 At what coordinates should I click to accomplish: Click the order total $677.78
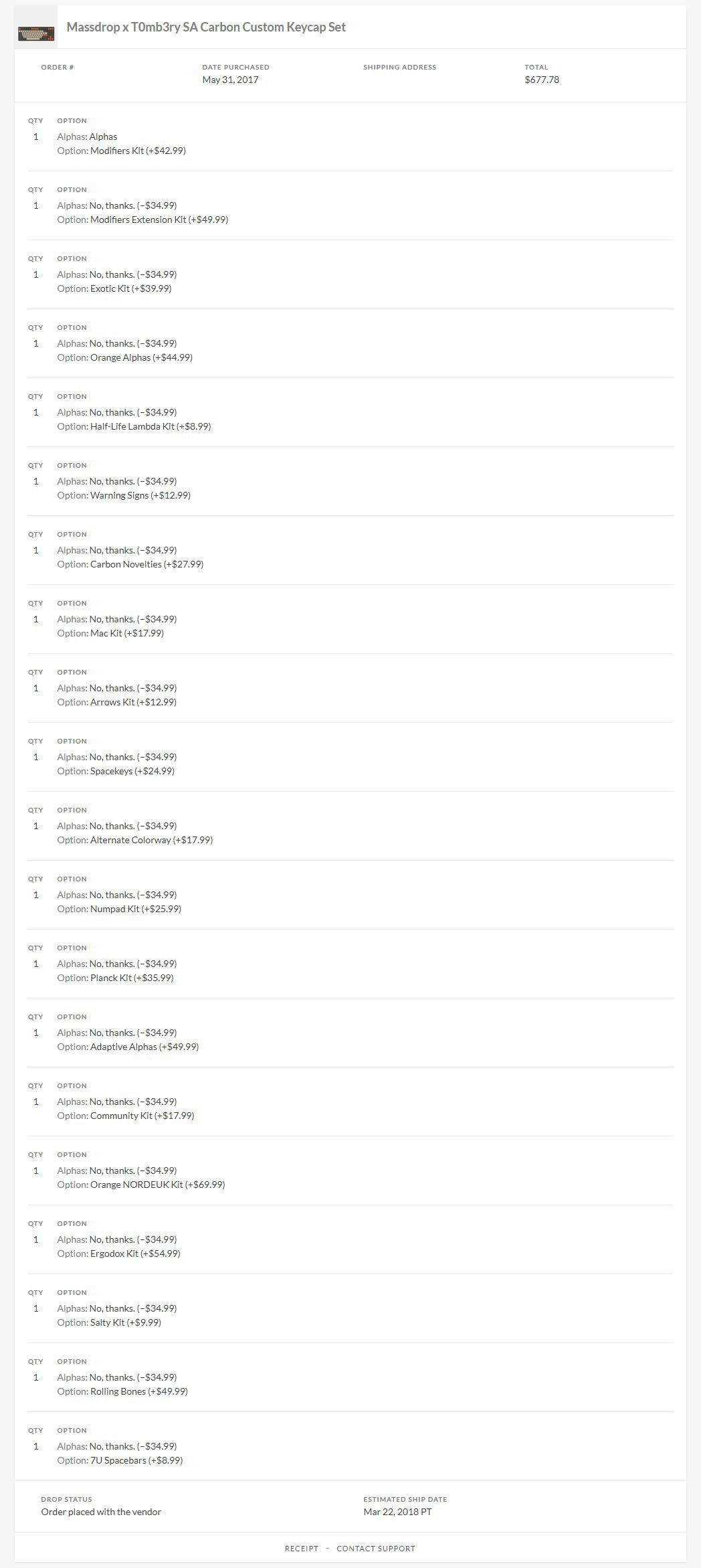click(x=542, y=80)
